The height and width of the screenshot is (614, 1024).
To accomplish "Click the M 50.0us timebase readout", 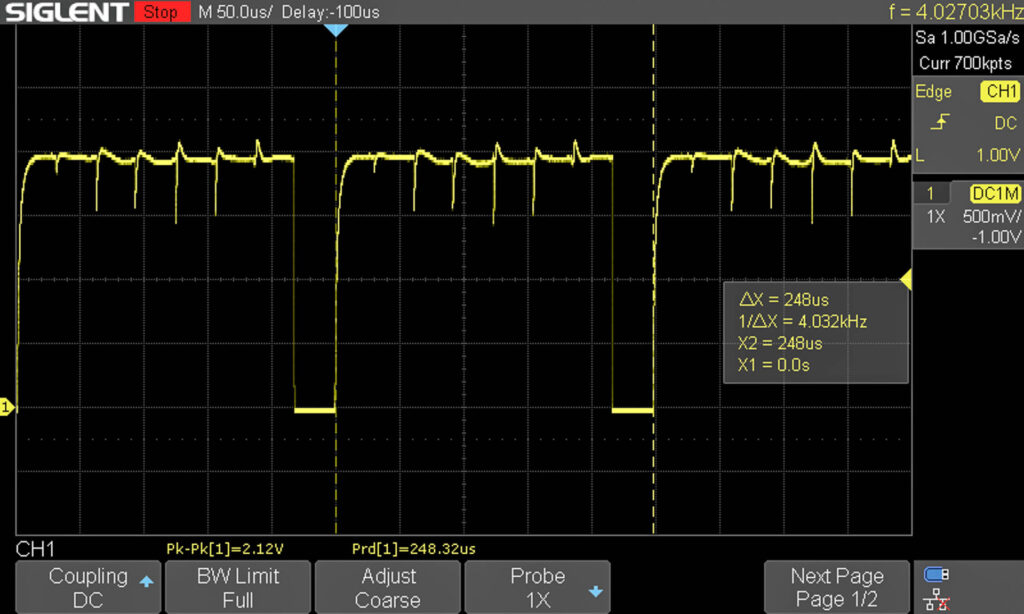I will tap(235, 12).
